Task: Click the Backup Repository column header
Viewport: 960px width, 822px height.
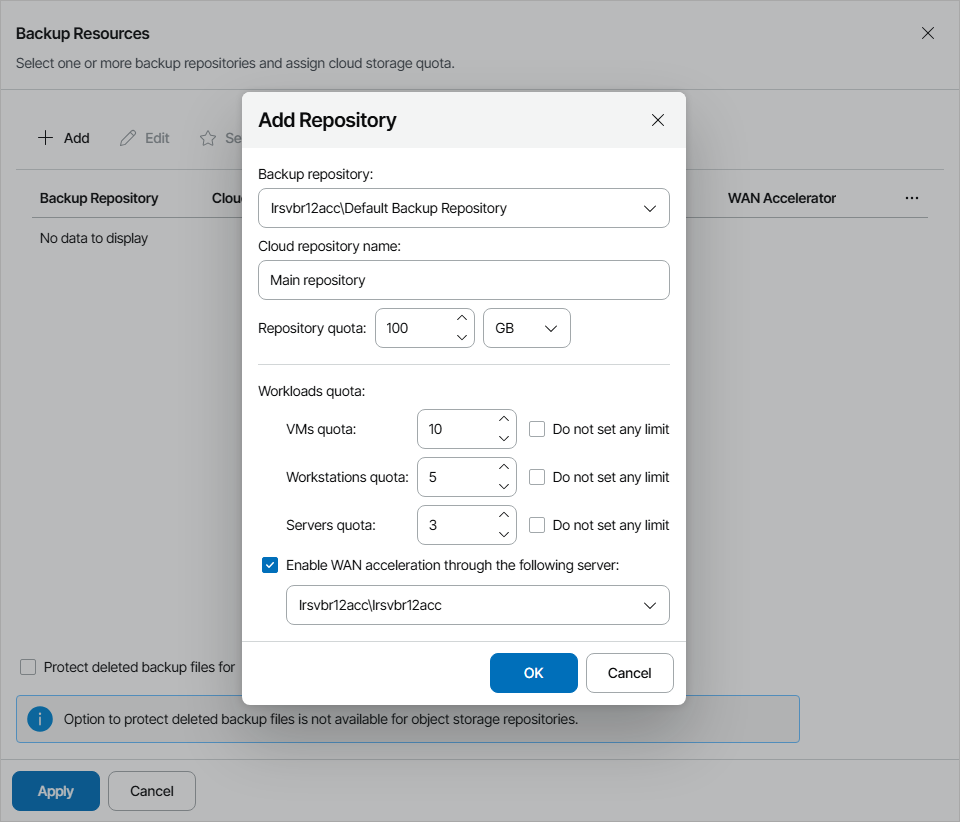Action: [98, 197]
